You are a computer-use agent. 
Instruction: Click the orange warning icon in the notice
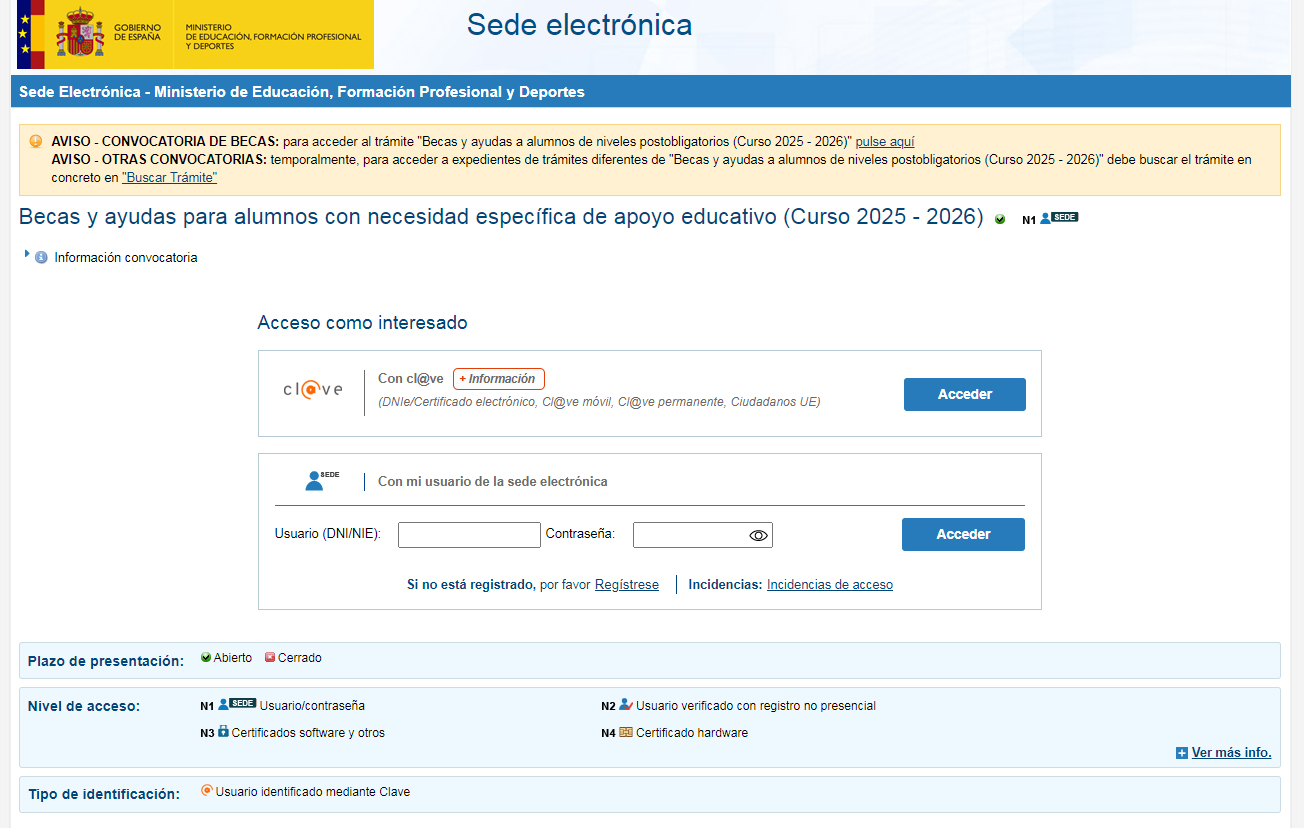coord(36,142)
